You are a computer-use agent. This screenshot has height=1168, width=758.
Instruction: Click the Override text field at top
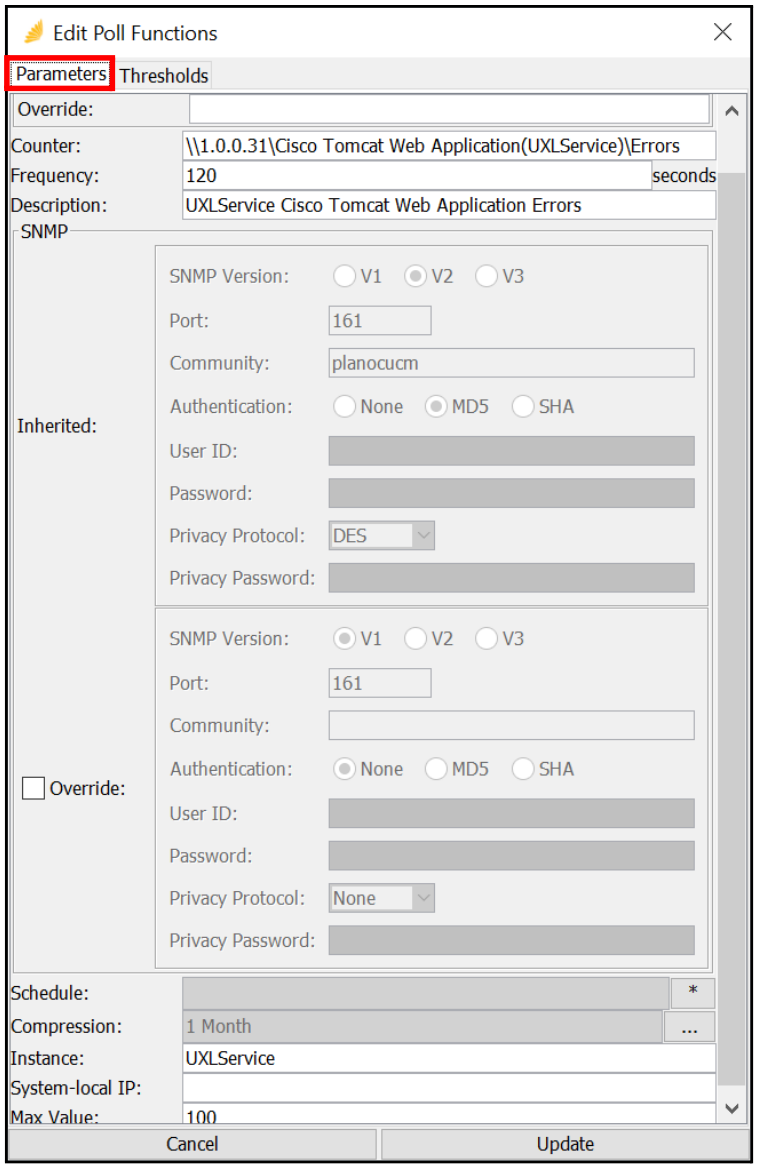coord(449,109)
